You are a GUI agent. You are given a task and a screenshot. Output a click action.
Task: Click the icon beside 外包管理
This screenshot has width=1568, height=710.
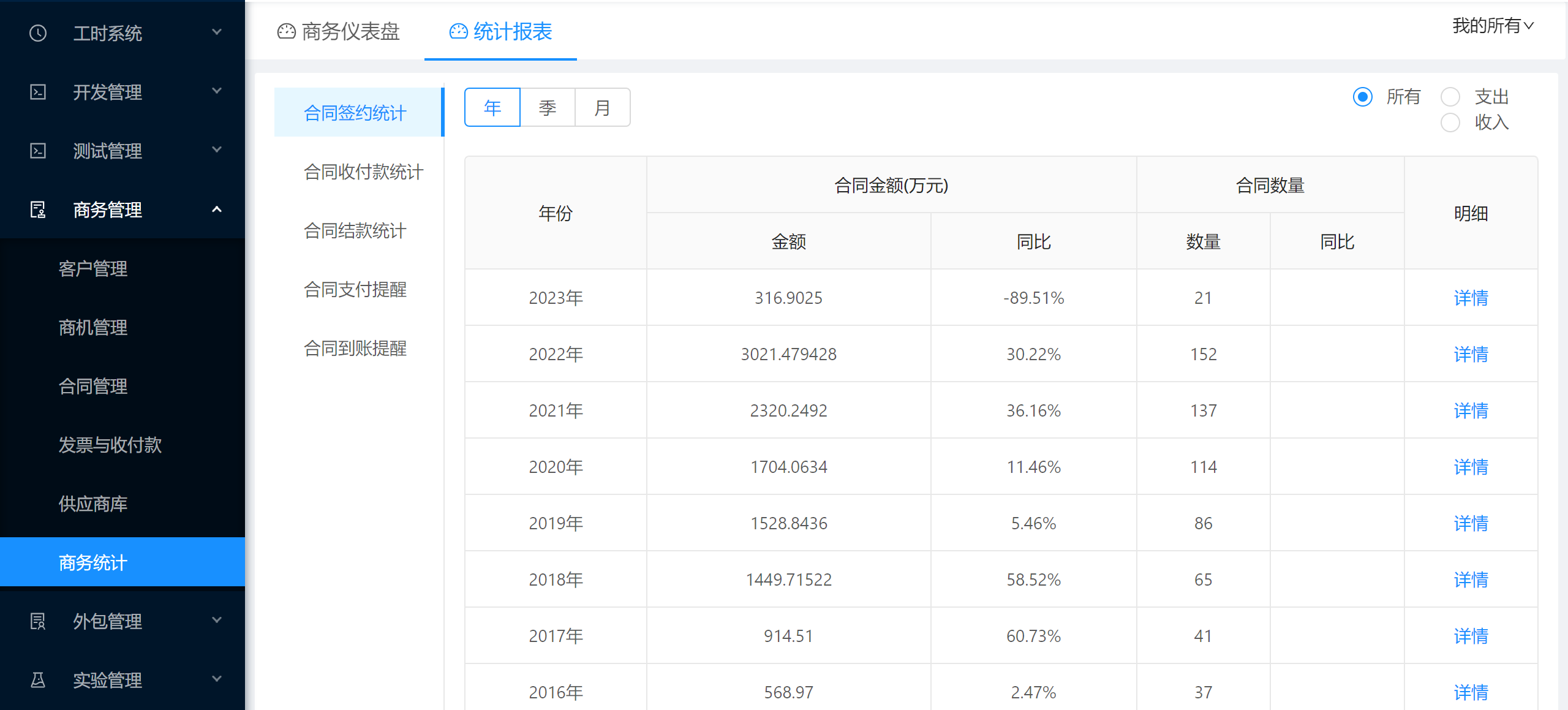click(x=38, y=621)
